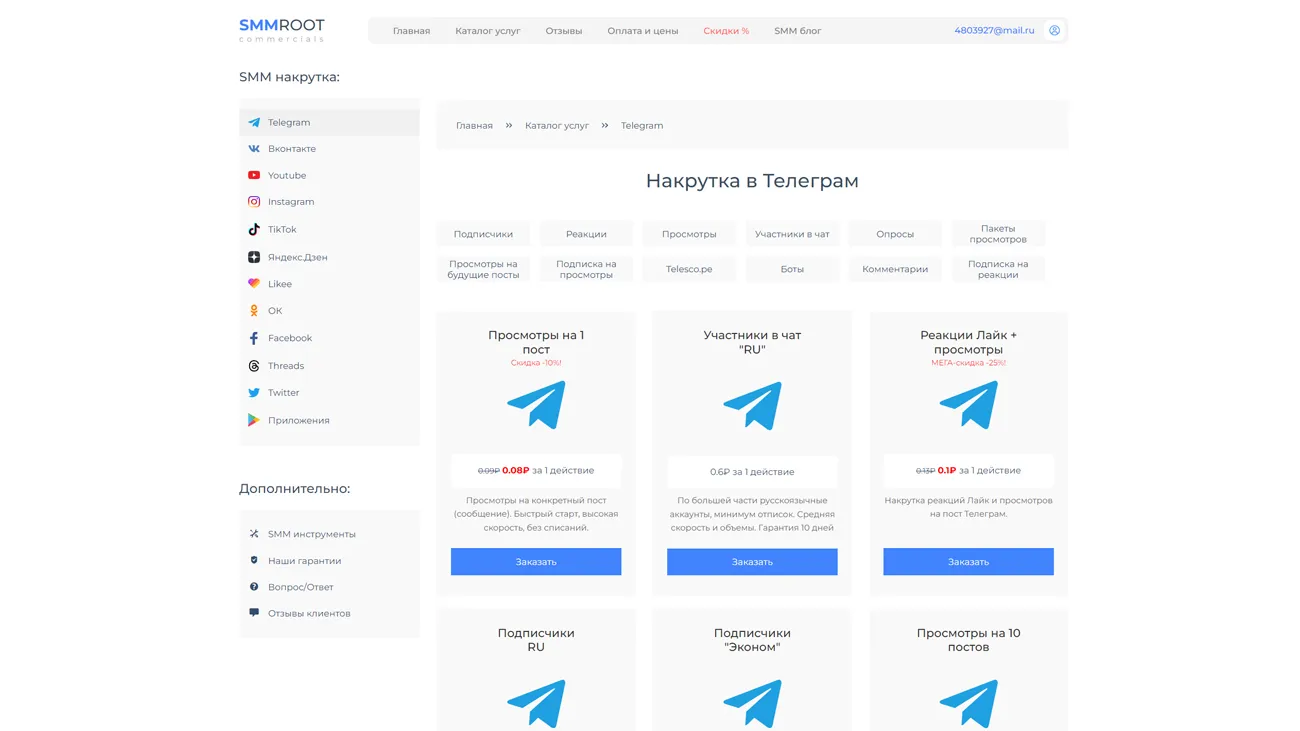Open user profile icon in header
This screenshot has width=1300, height=731.
click(x=1054, y=31)
